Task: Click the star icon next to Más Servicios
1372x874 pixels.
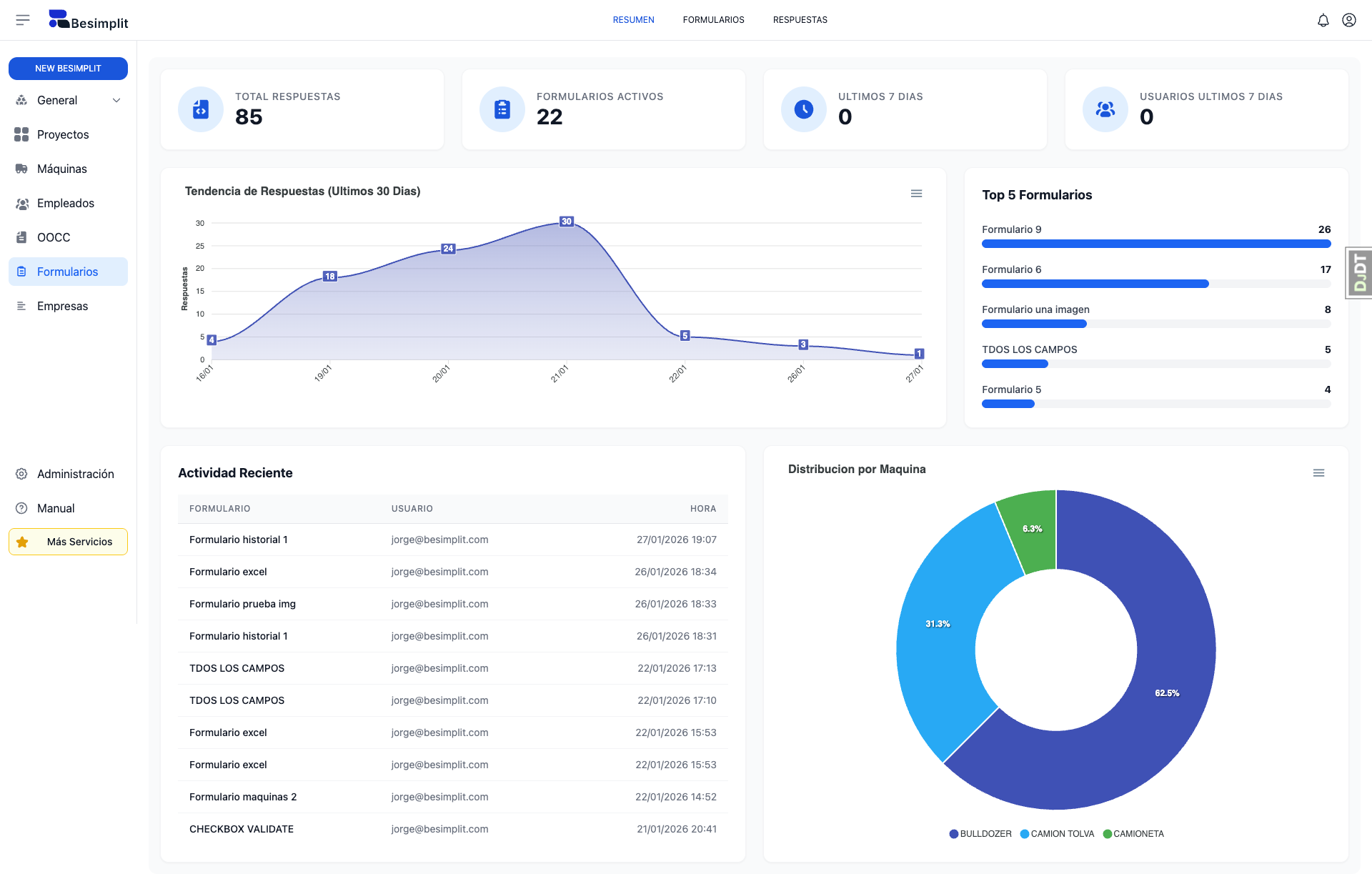Action: click(23, 542)
